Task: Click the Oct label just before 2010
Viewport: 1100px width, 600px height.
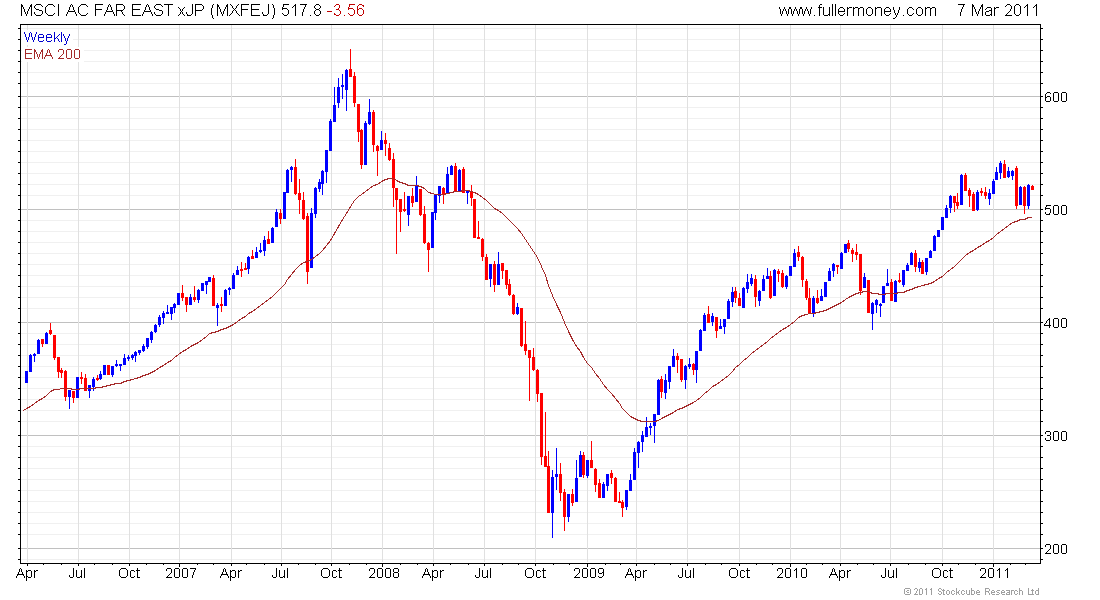Action: click(x=739, y=573)
